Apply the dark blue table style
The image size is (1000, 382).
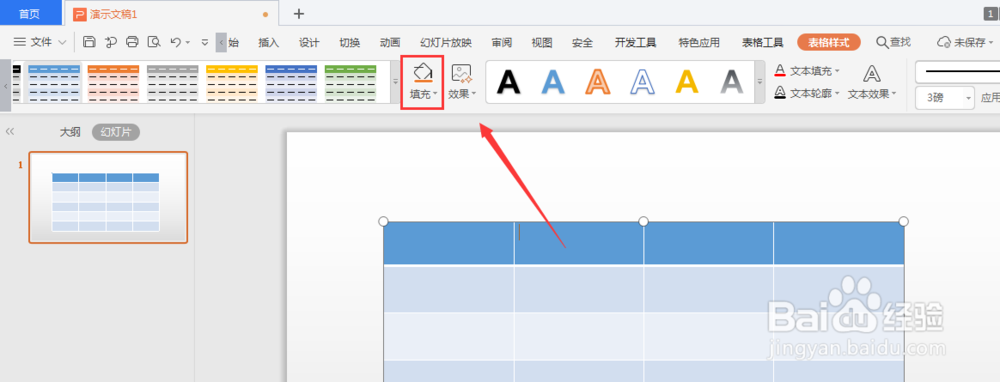tap(291, 83)
